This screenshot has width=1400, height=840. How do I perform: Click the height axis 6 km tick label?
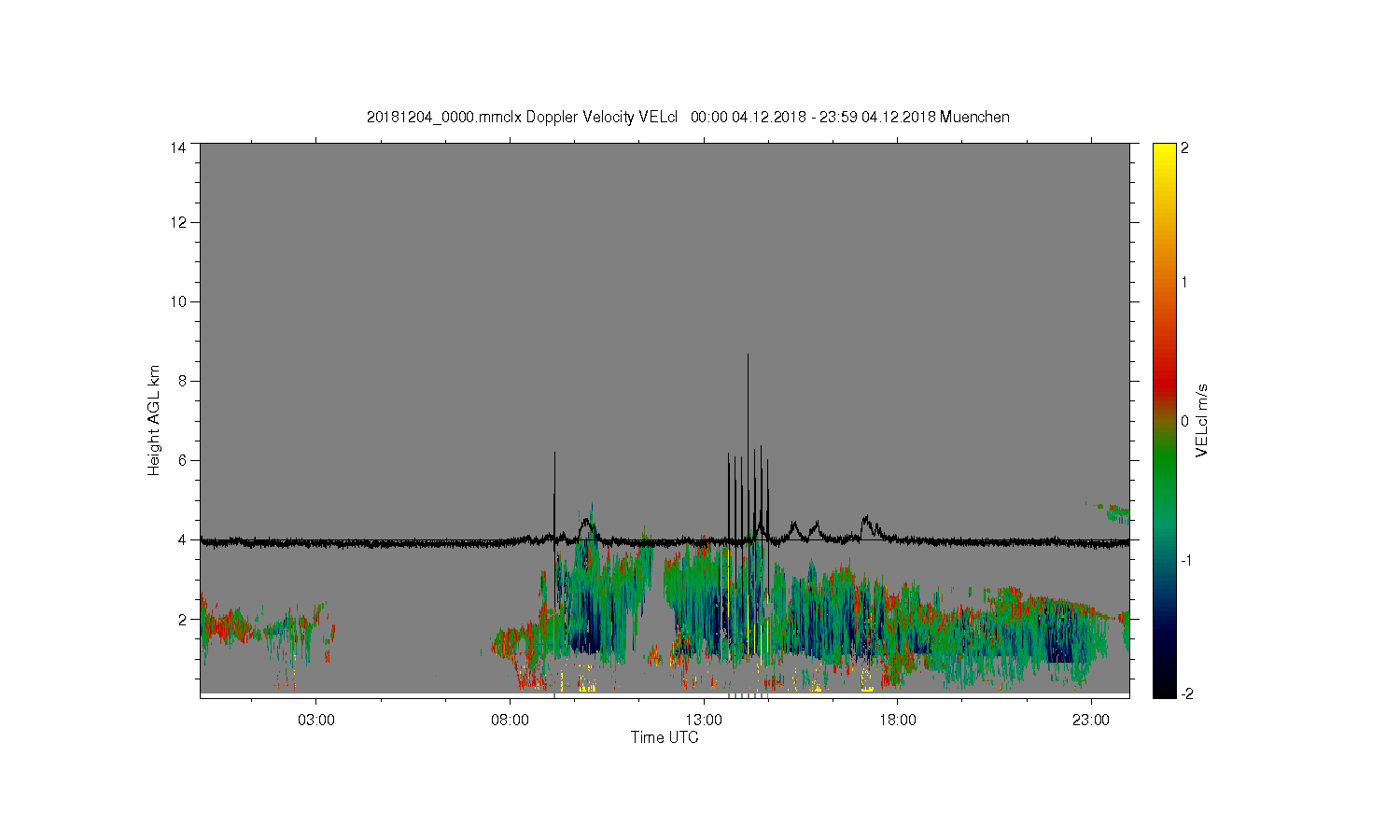tap(182, 460)
